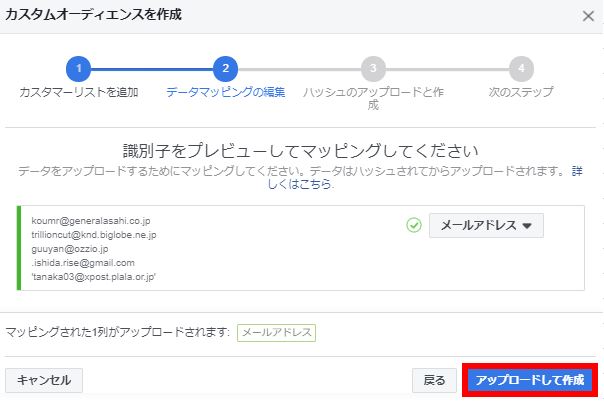
Task: Click the koumr@generalasahi.co.jp preview entry
Action: pyautogui.click(x=91, y=220)
